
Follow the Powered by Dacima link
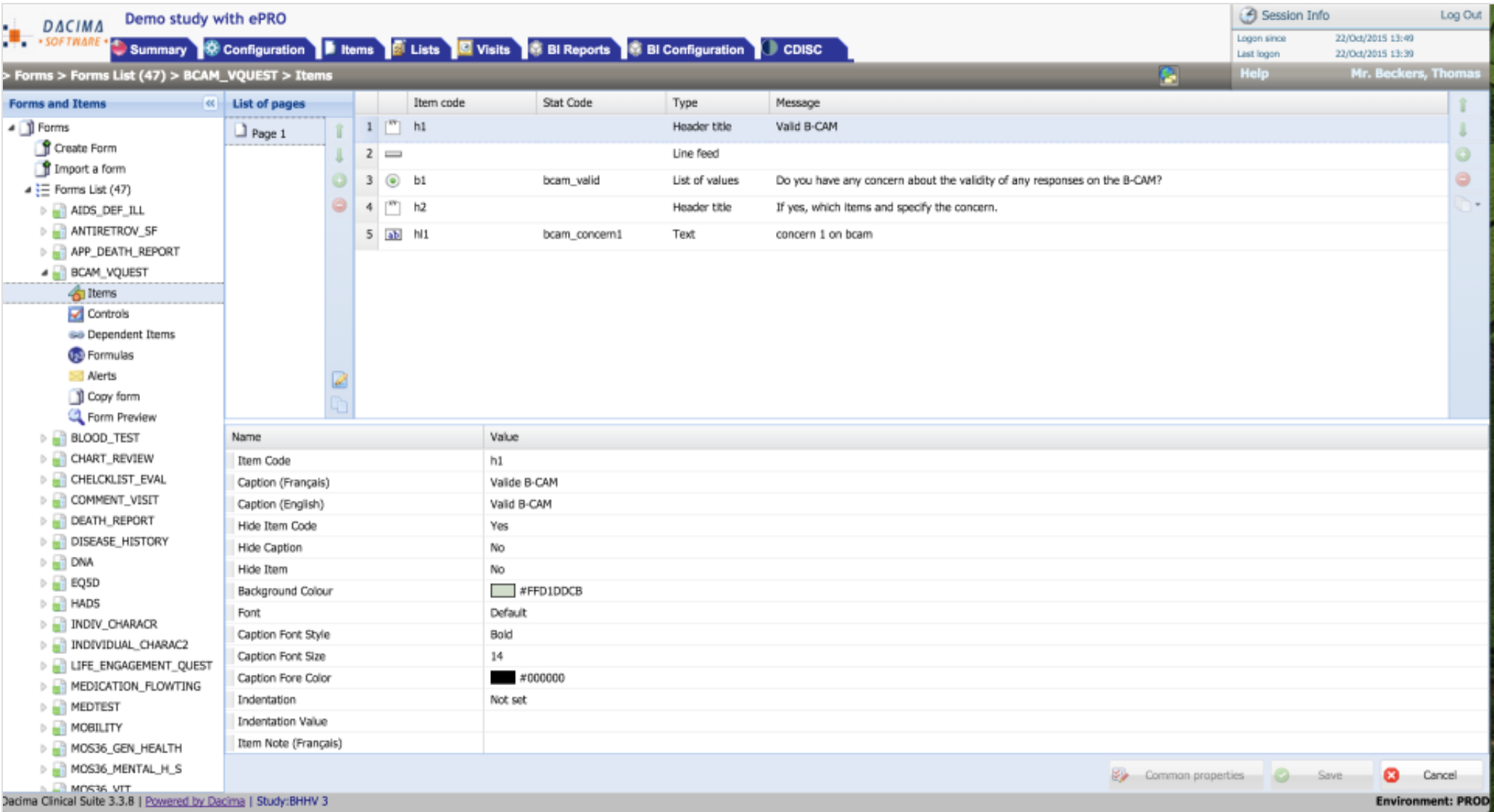[194, 801]
